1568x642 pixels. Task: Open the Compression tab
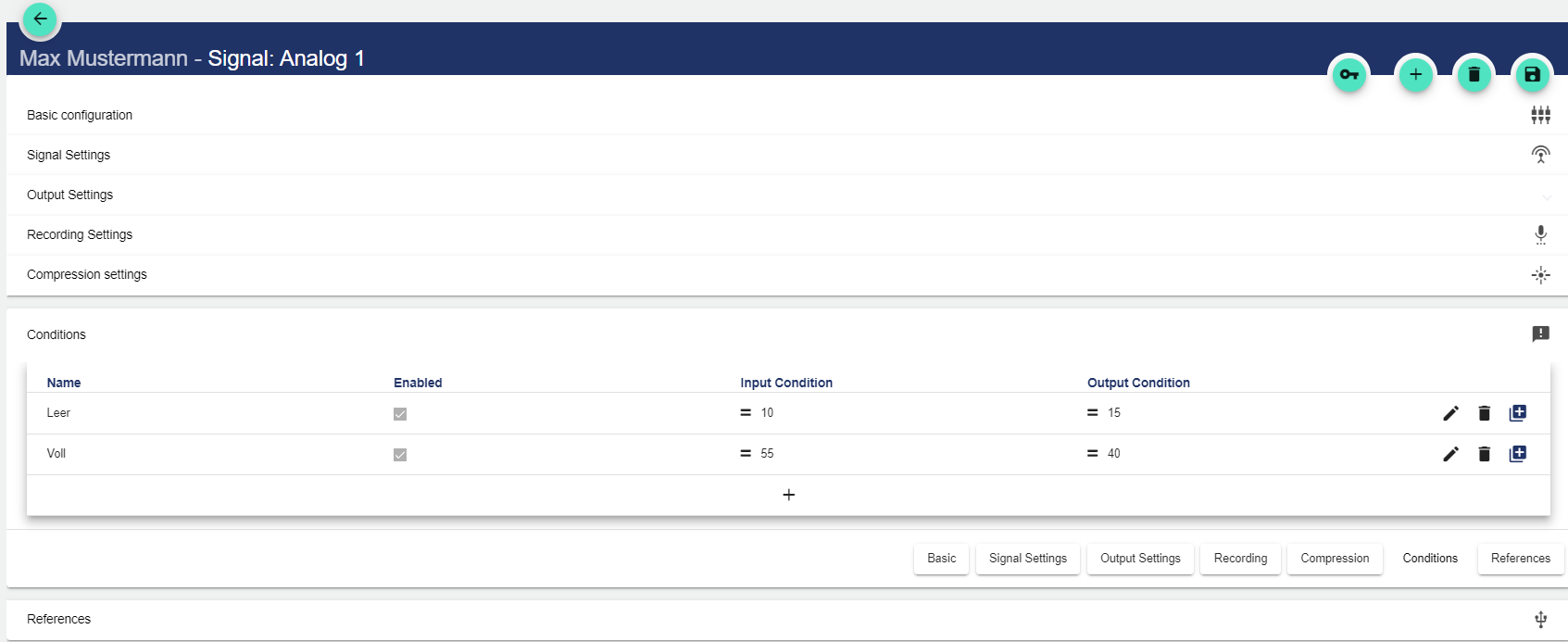tap(1334, 559)
